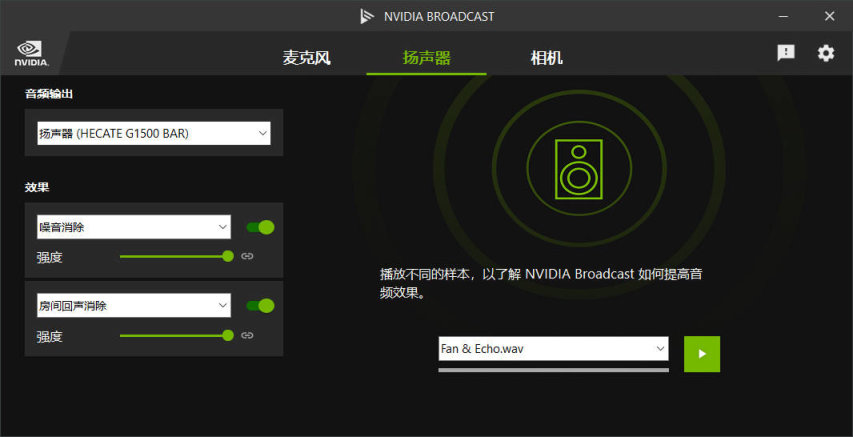Image resolution: width=853 pixels, height=437 pixels.
Task: Toggle off the 噪音消除 effect switch
Action: (x=260, y=227)
